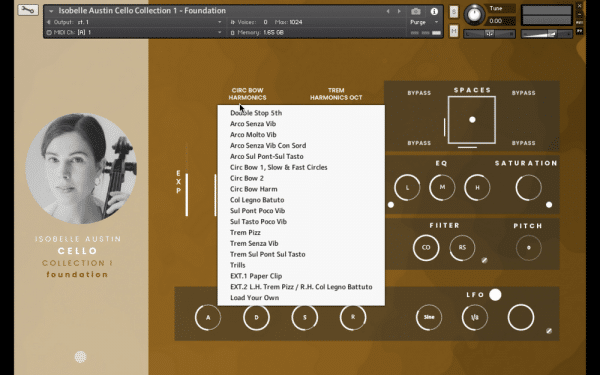Click the camera snapshot icon
The width and height of the screenshot is (600, 375).
[416, 11]
